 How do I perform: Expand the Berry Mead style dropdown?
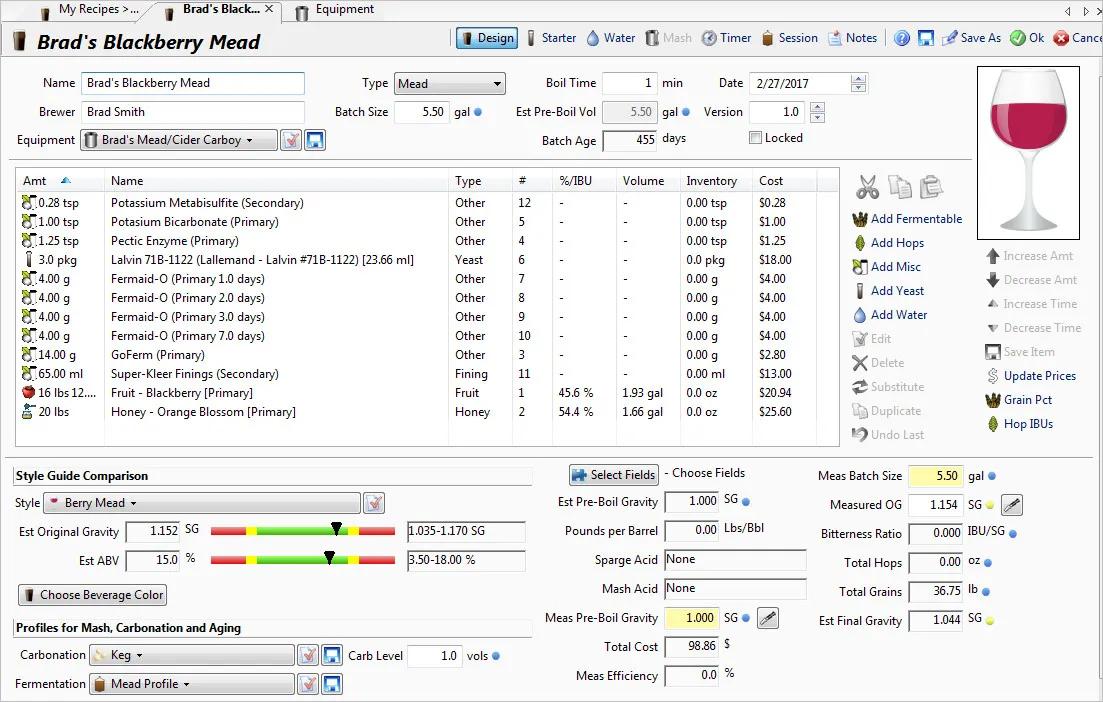[189, 503]
